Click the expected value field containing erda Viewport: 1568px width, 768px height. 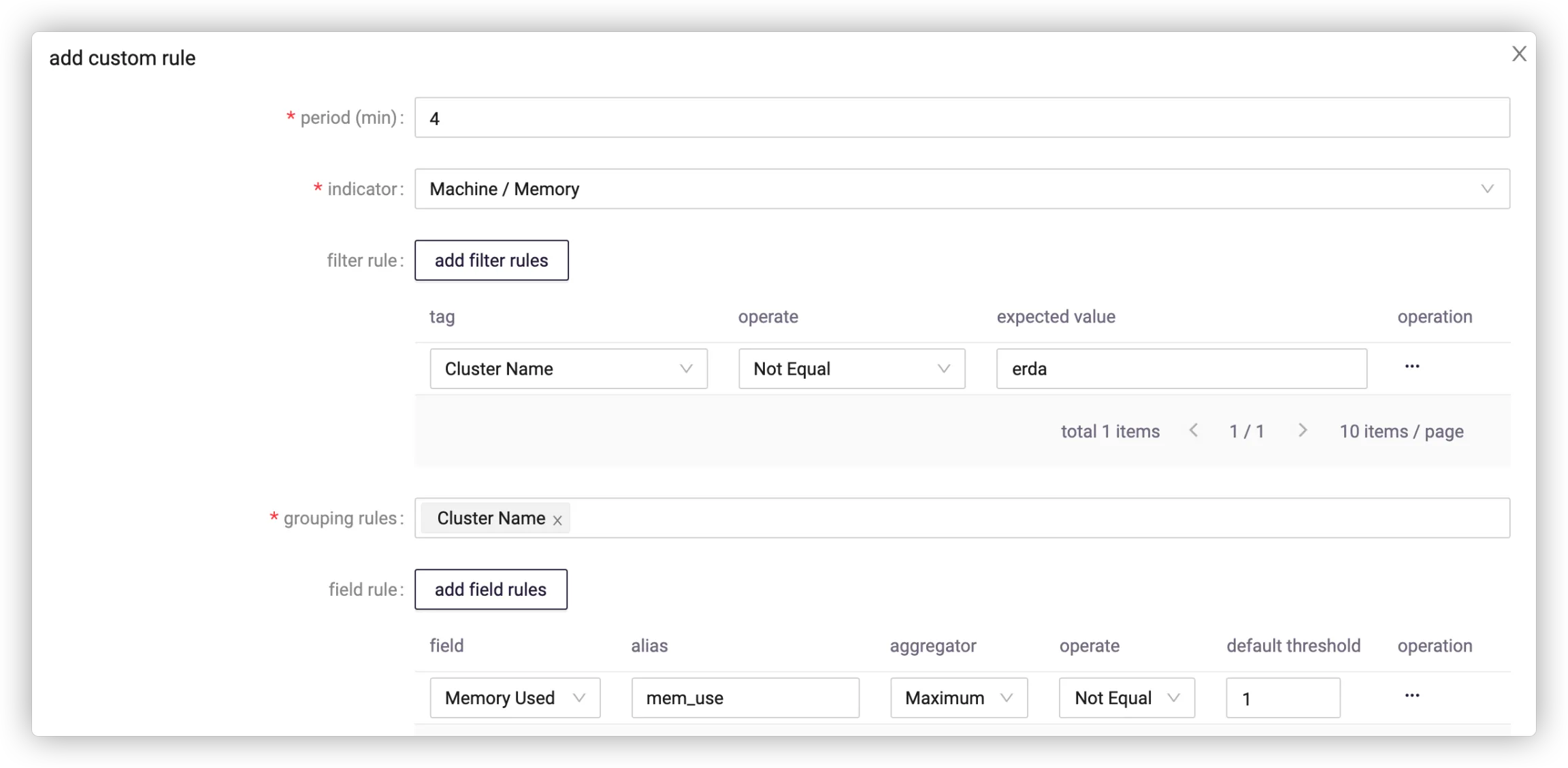pyautogui.click(x=1181, y=369)
